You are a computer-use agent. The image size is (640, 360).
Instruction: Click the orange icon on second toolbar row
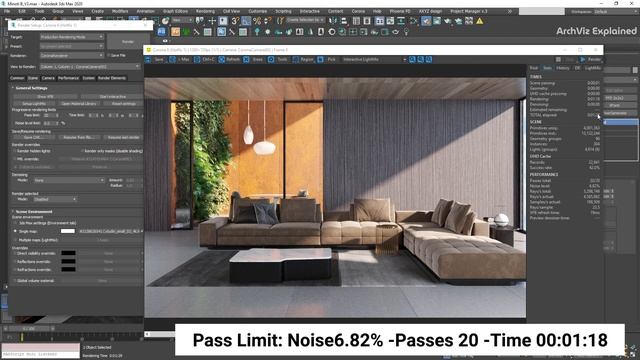(176, 32)
